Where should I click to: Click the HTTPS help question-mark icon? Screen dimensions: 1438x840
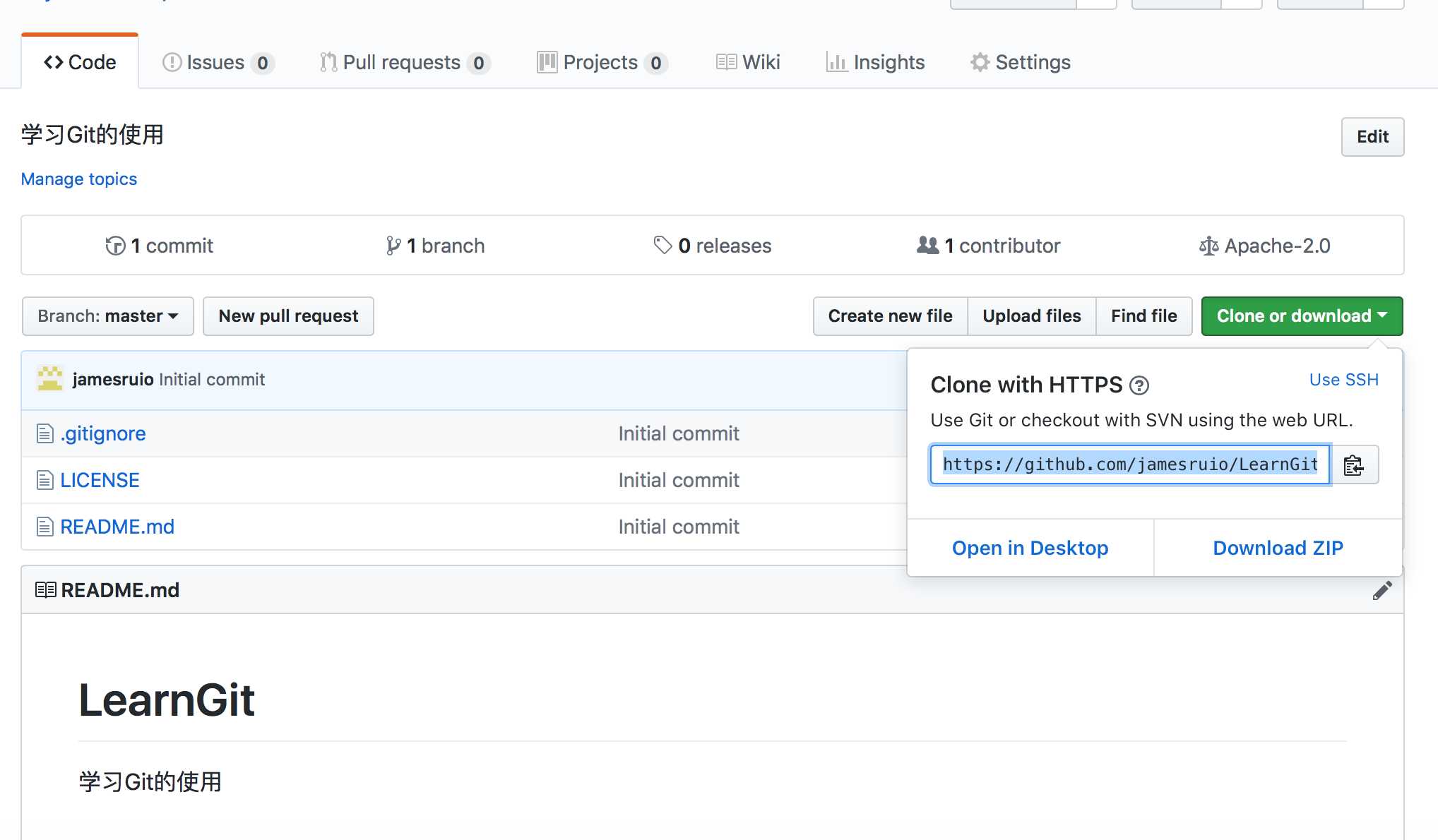pos(1139,385)
